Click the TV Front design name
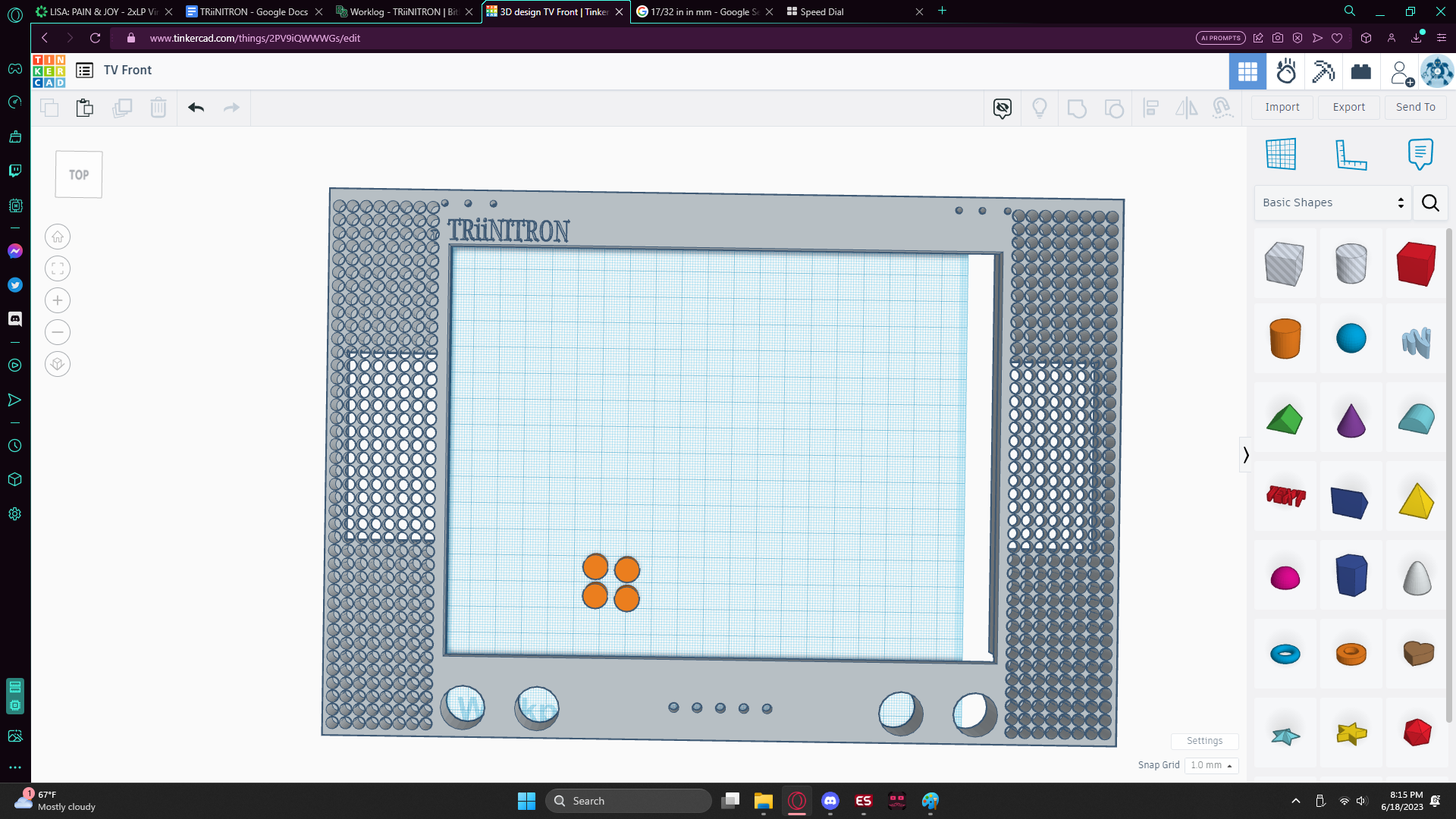The image size is (1456, 819). tap(127, 70)
